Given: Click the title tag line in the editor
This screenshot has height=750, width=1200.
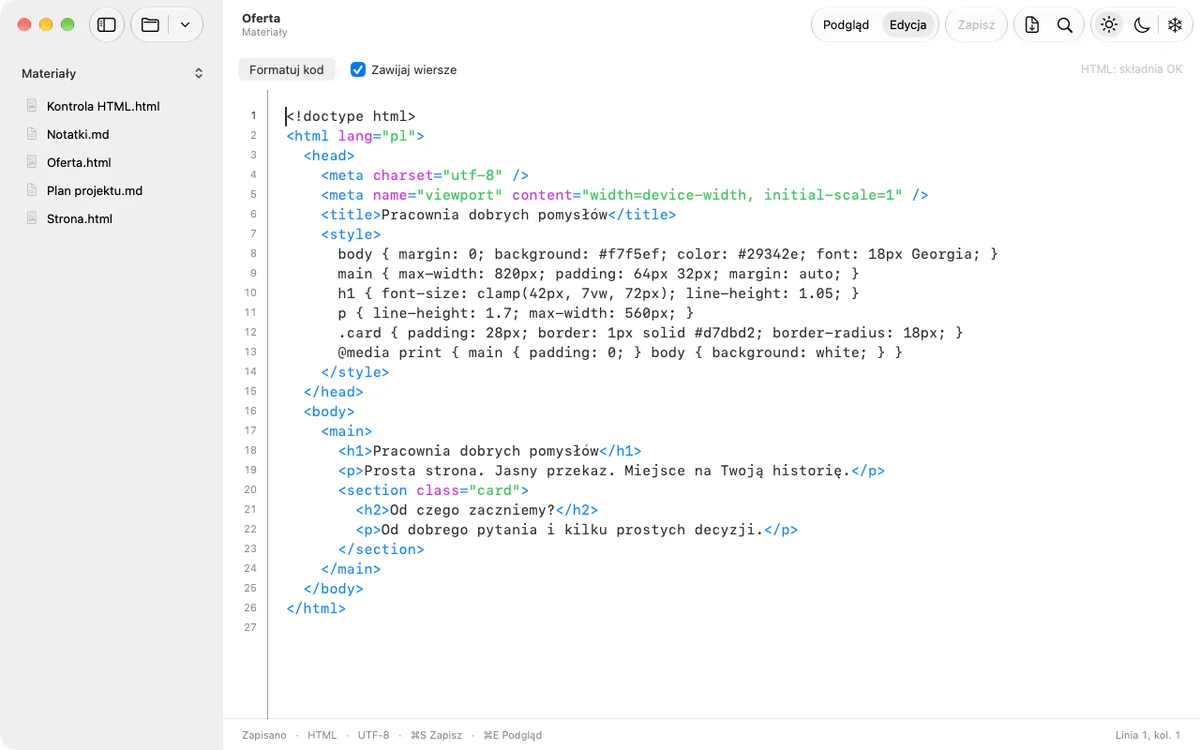Looking at the screenshot, I should point(498,214).
